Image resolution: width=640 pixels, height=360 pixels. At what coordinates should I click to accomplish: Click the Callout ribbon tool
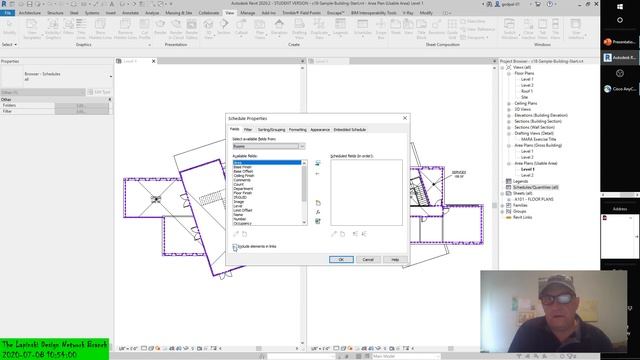(x=241, y=28)
